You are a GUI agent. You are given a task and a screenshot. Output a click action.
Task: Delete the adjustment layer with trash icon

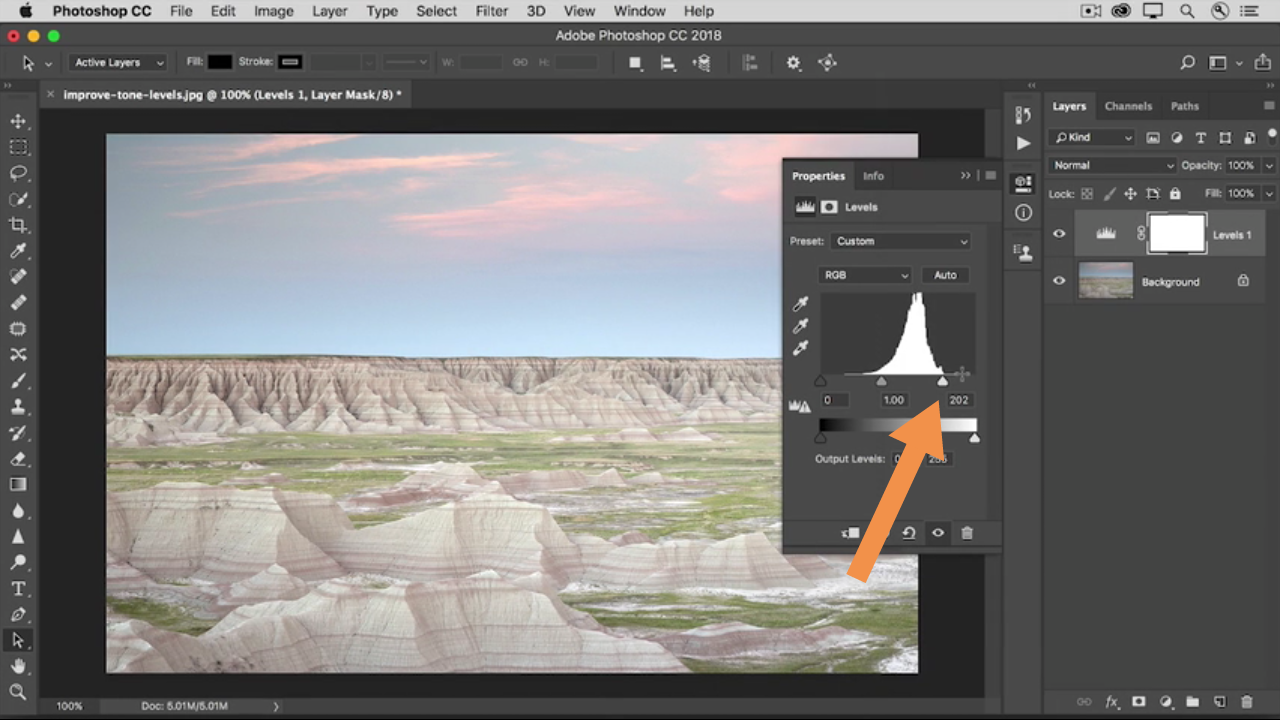[967, 533]
